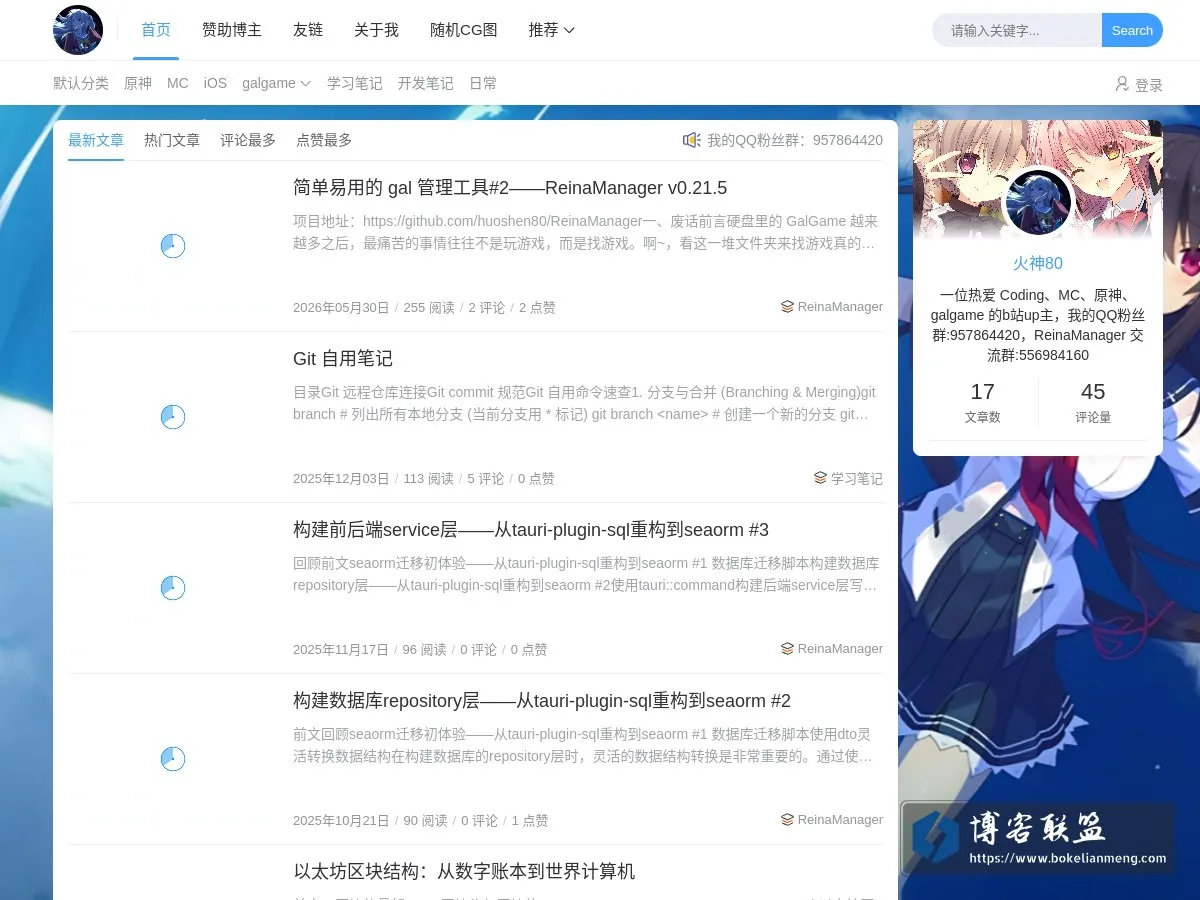This screenshot has width=1200, height=900.
Task: Click the blog logo avatar in header
Action: click(78, 30)
